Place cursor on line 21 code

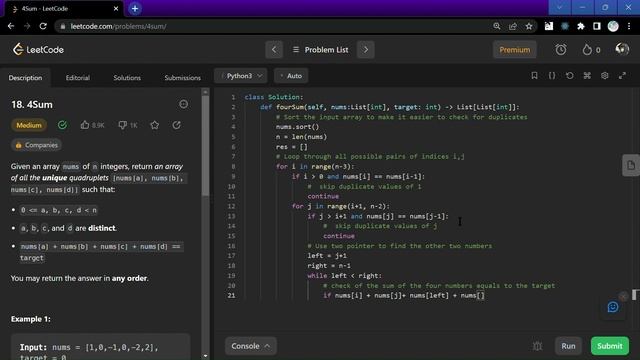click(x=404, y=296)
